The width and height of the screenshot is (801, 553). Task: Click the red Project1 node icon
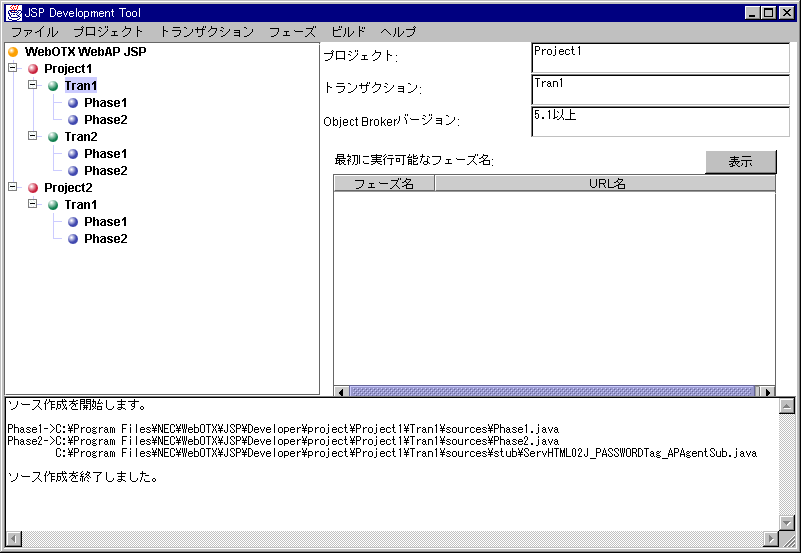click(33, 68)
